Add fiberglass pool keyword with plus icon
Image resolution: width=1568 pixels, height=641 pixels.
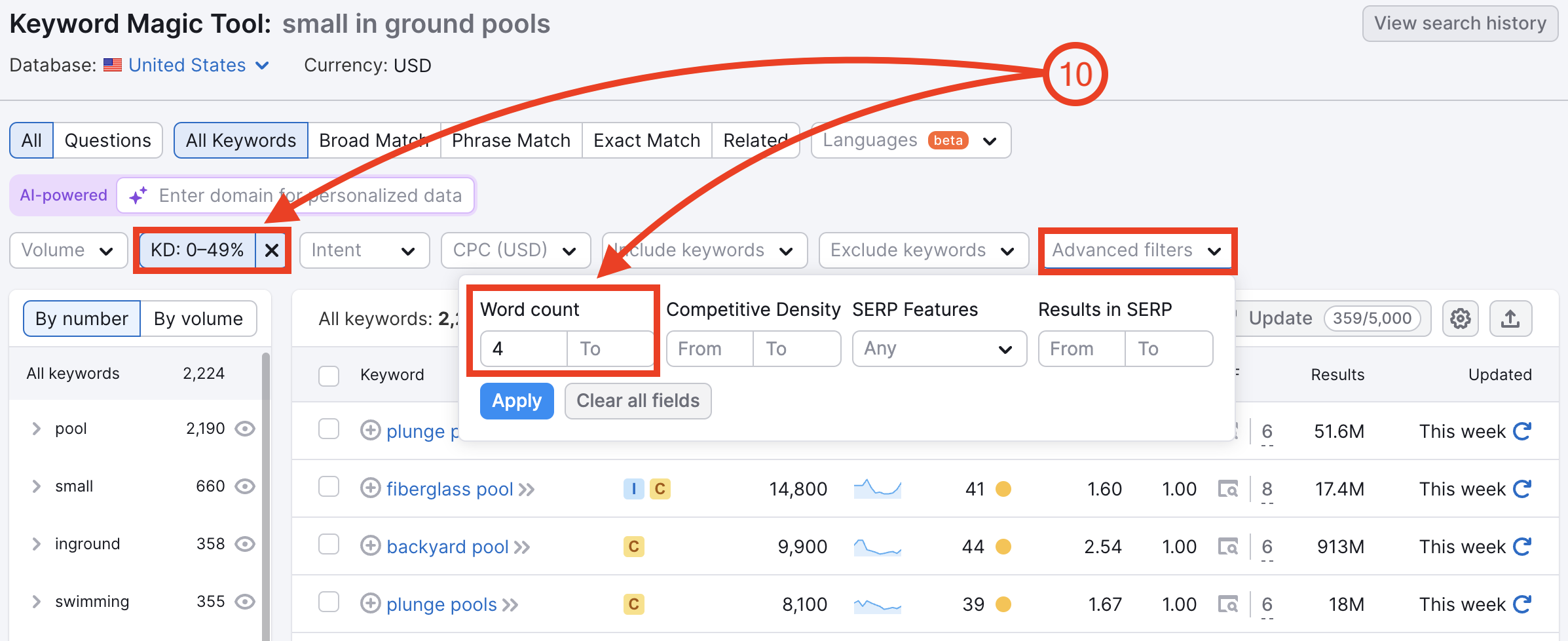(x=371, y=488)
